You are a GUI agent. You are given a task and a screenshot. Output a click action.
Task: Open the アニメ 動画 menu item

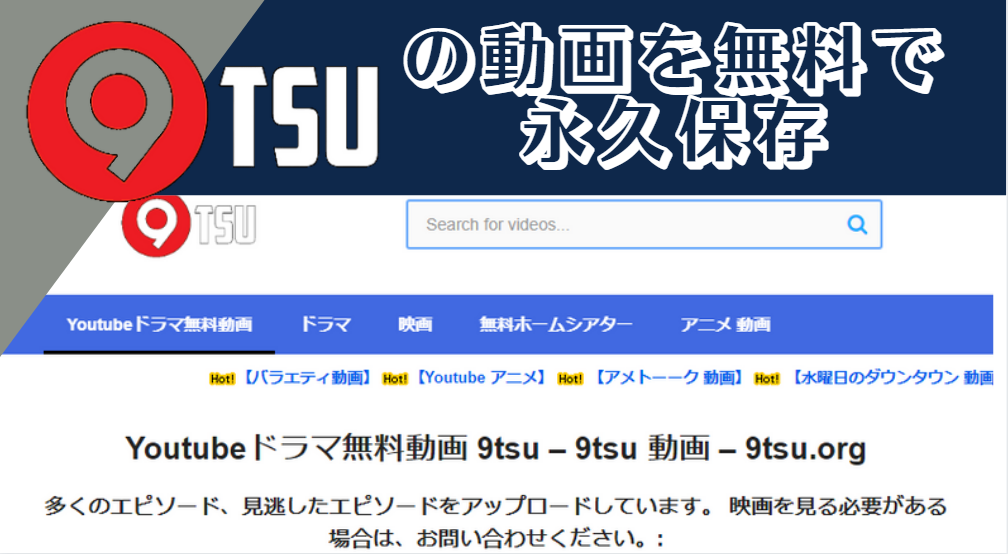(725, 325)
